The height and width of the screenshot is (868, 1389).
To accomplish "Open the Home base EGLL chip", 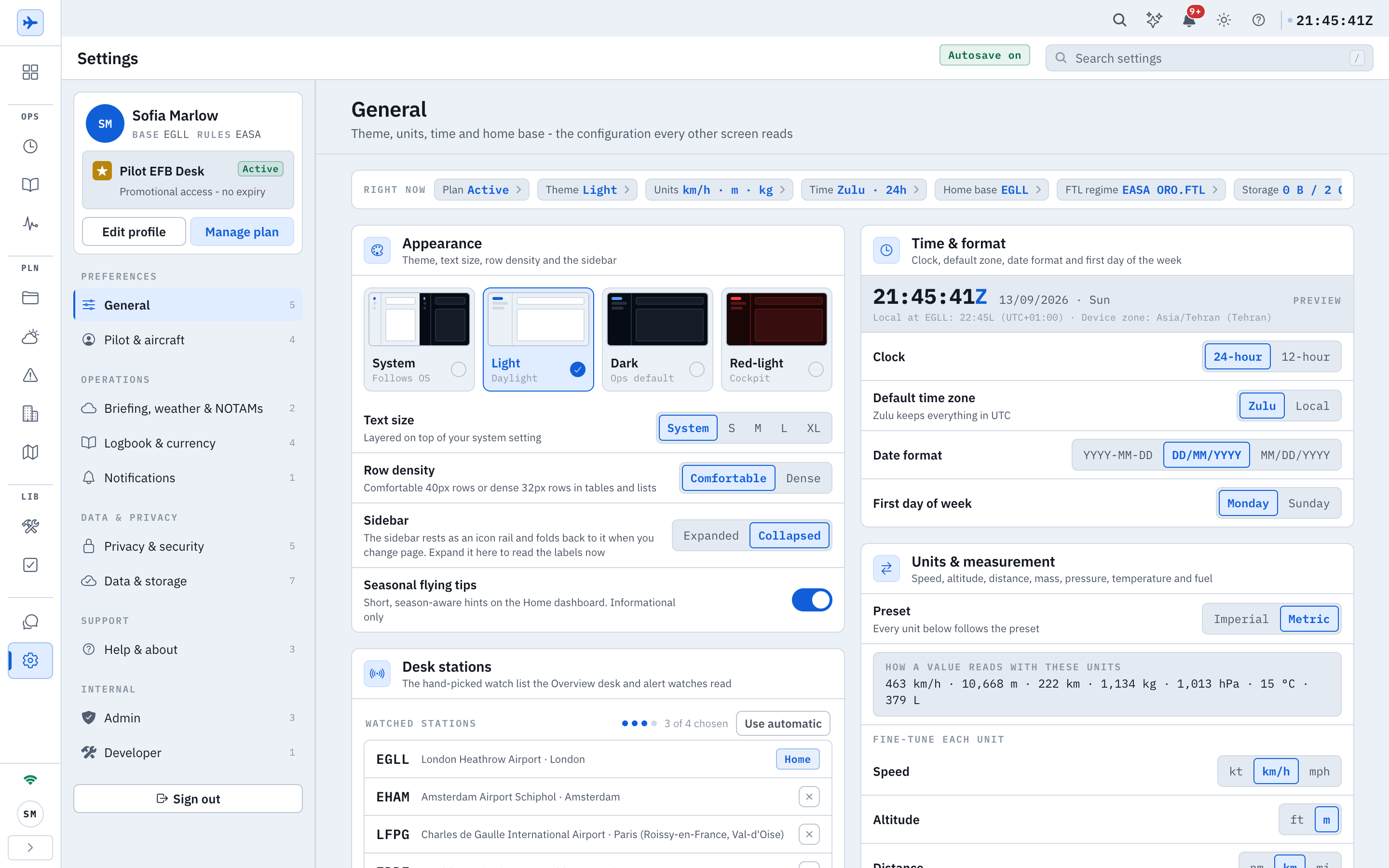I will [992, 190].
